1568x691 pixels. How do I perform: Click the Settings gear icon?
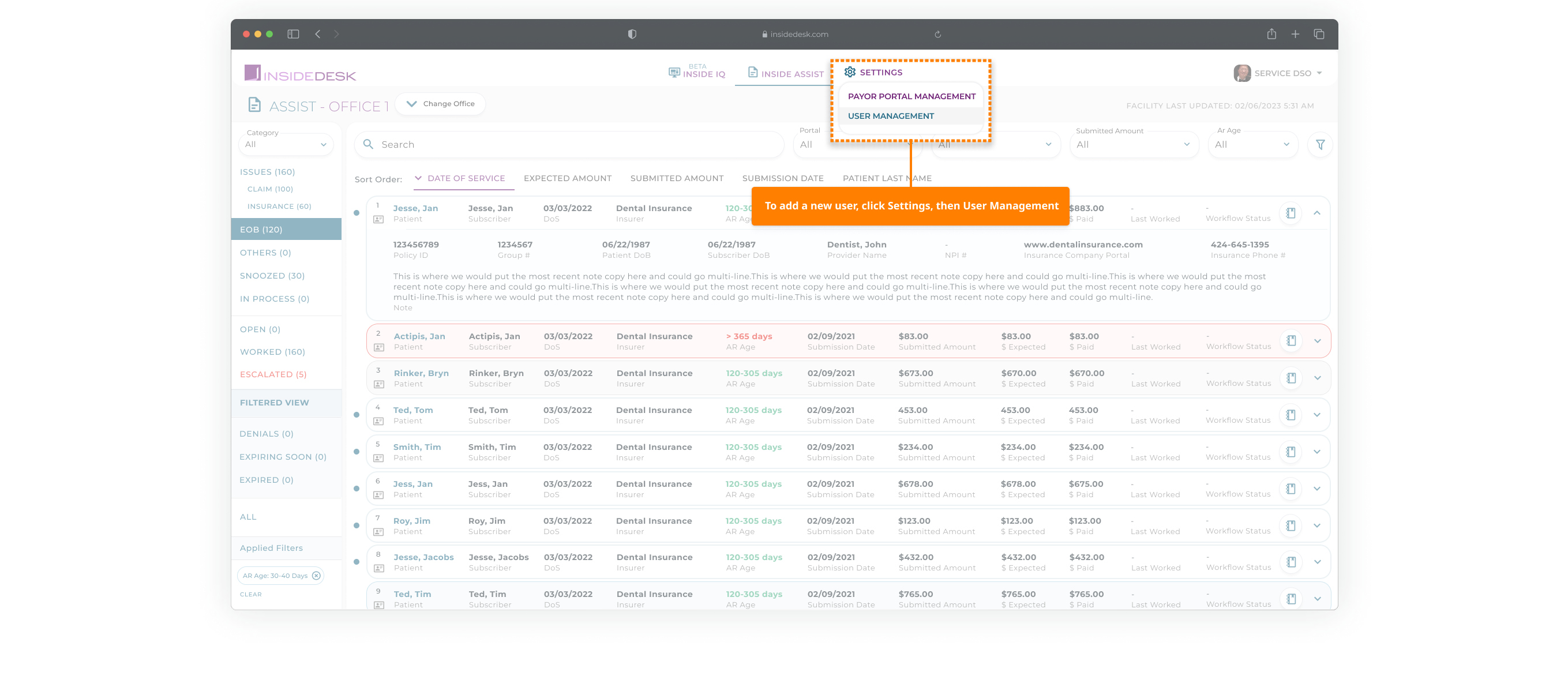(x=849, y=73)
